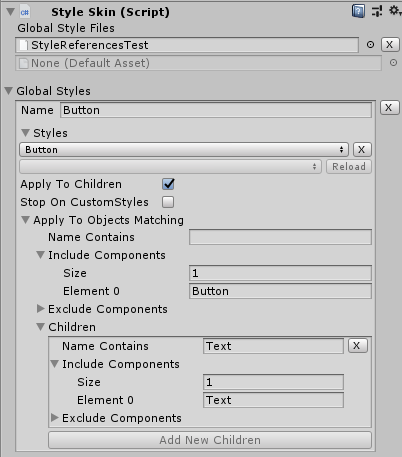
Task: Collapse the Apply To Objects Matching foldout
Action: 25,220
